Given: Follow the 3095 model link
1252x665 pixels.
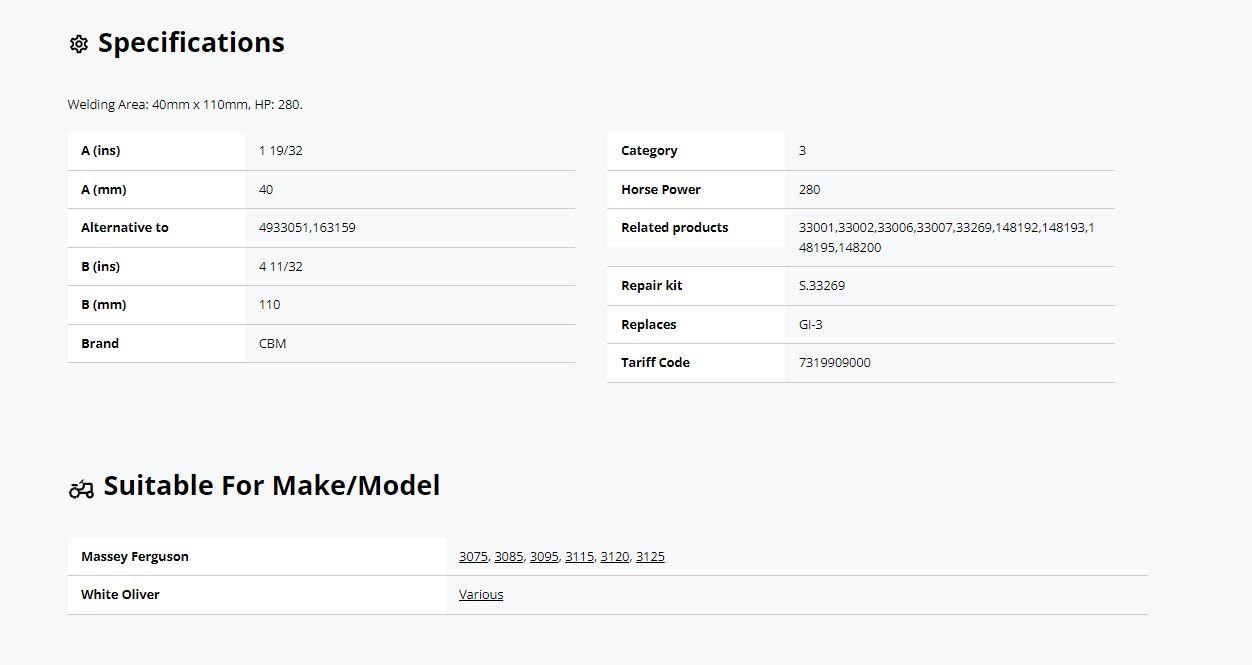Looking at the screenshot, I should tap(544, 557).
